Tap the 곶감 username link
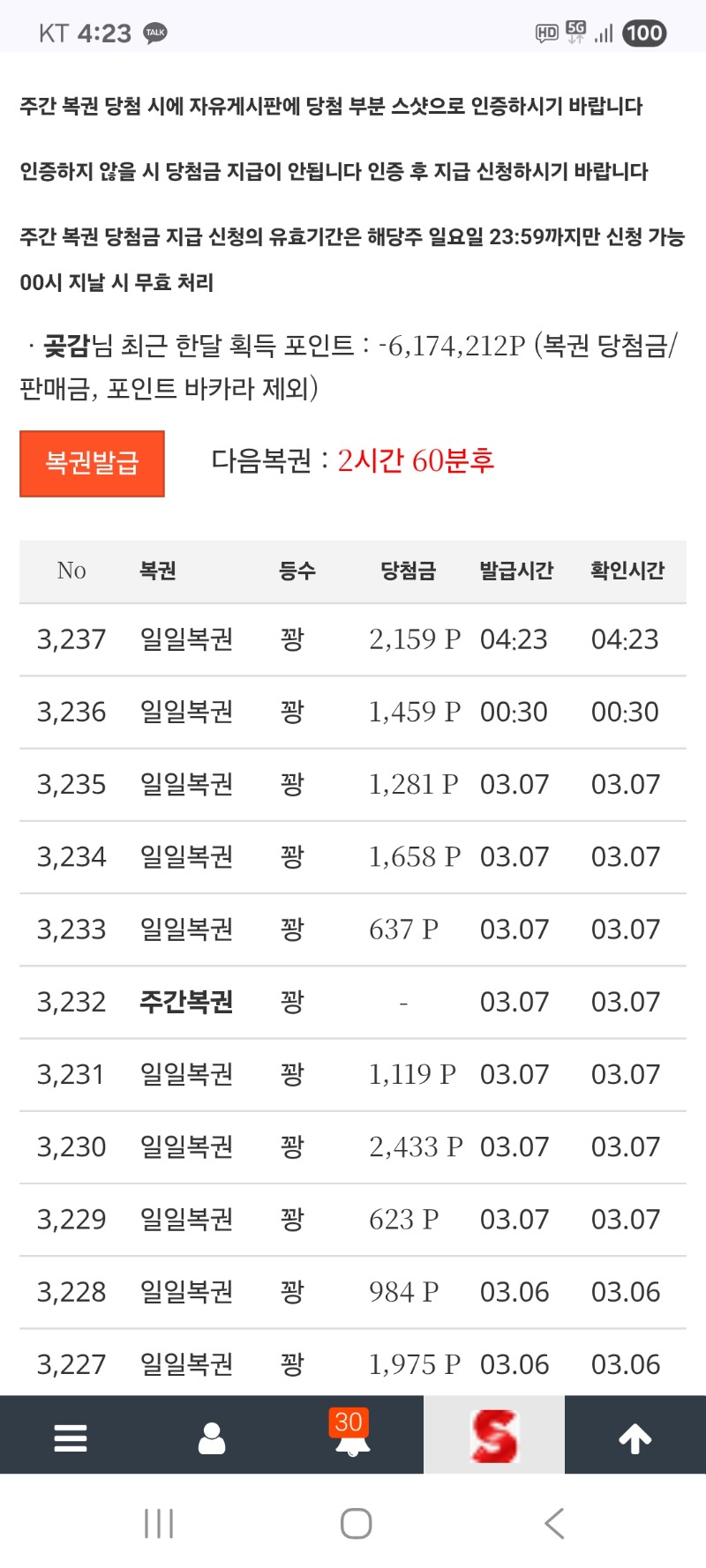The width and height of the screenshot is (706, 1568). point(67,346)
